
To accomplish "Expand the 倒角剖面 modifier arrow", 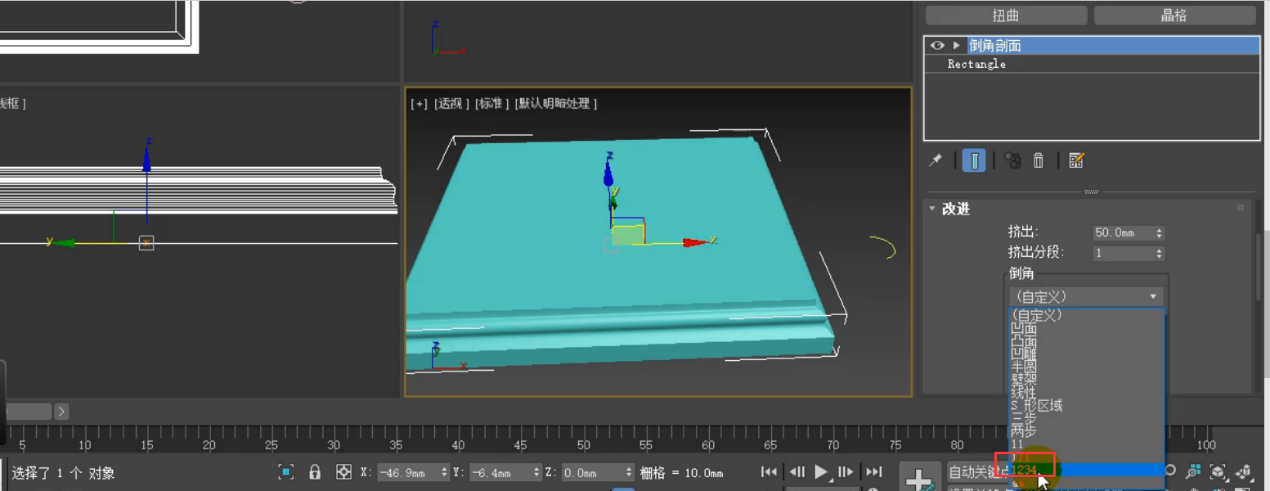I will (957, 46).
